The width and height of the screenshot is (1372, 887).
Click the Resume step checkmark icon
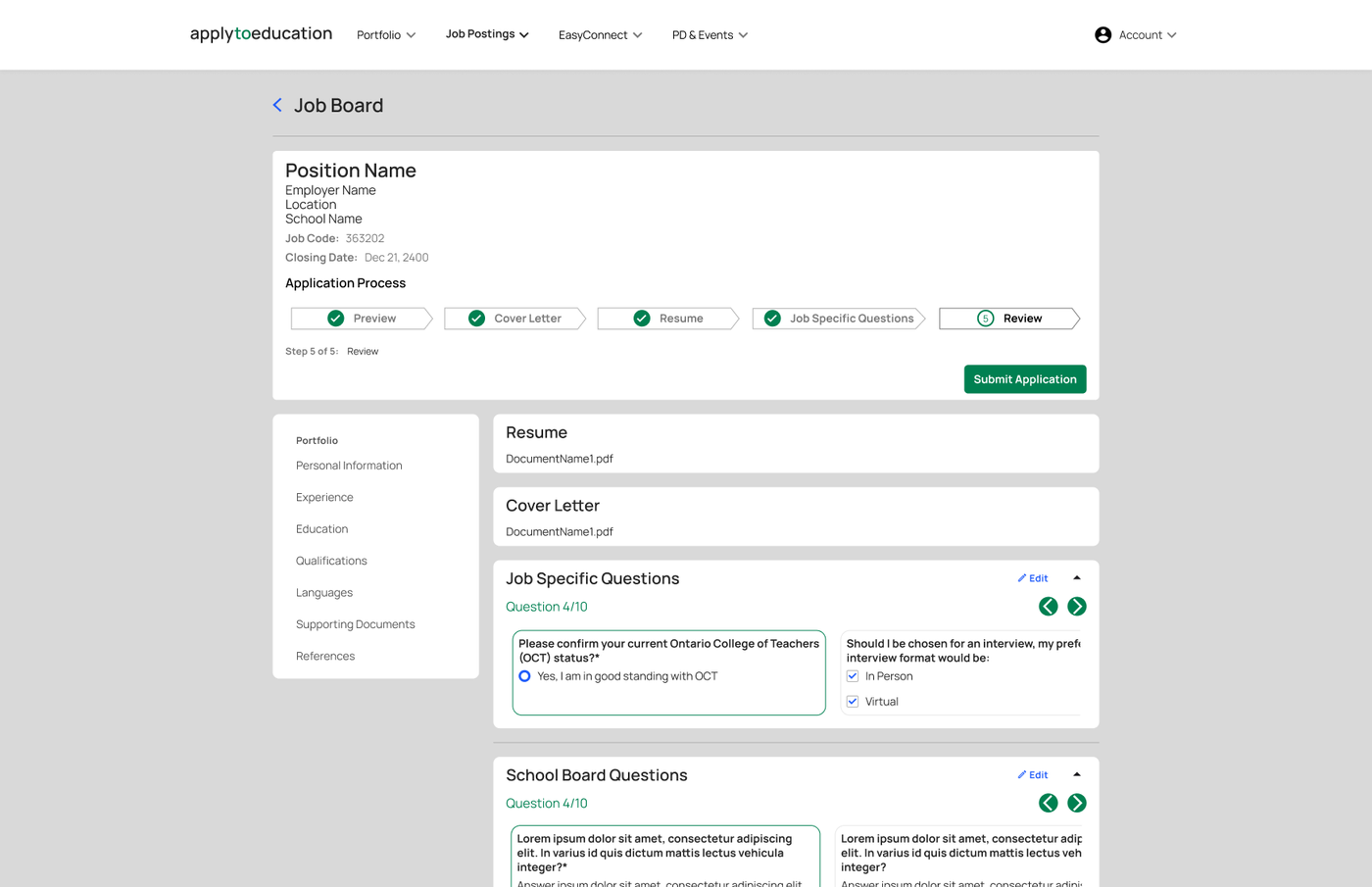click(642, 319)
